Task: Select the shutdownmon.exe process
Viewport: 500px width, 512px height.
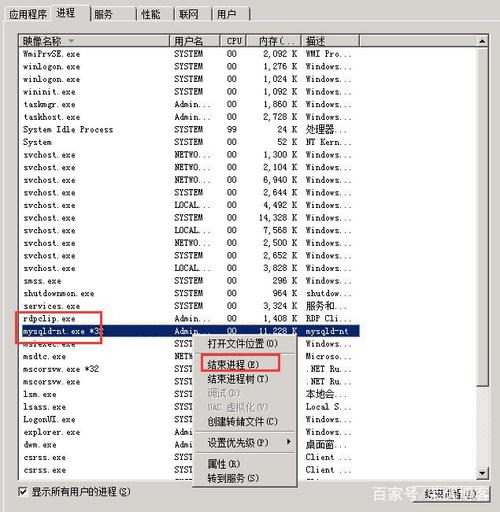Action: 189,293
